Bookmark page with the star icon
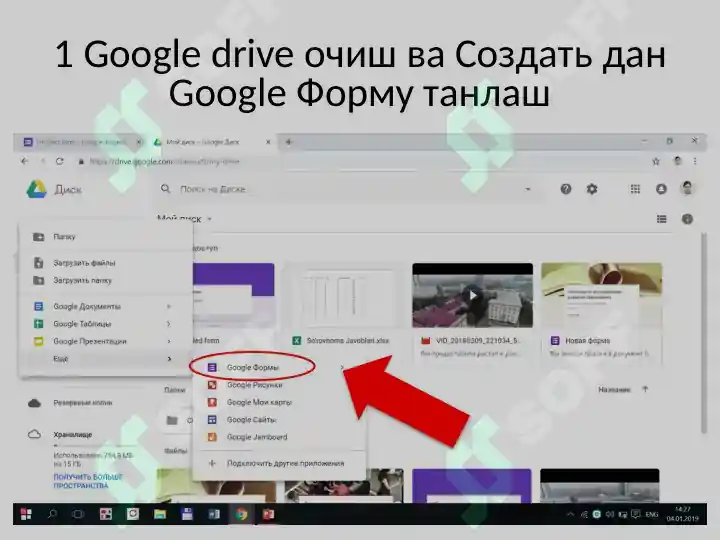This screenshot has width=720, height=540. coord(656,161)
